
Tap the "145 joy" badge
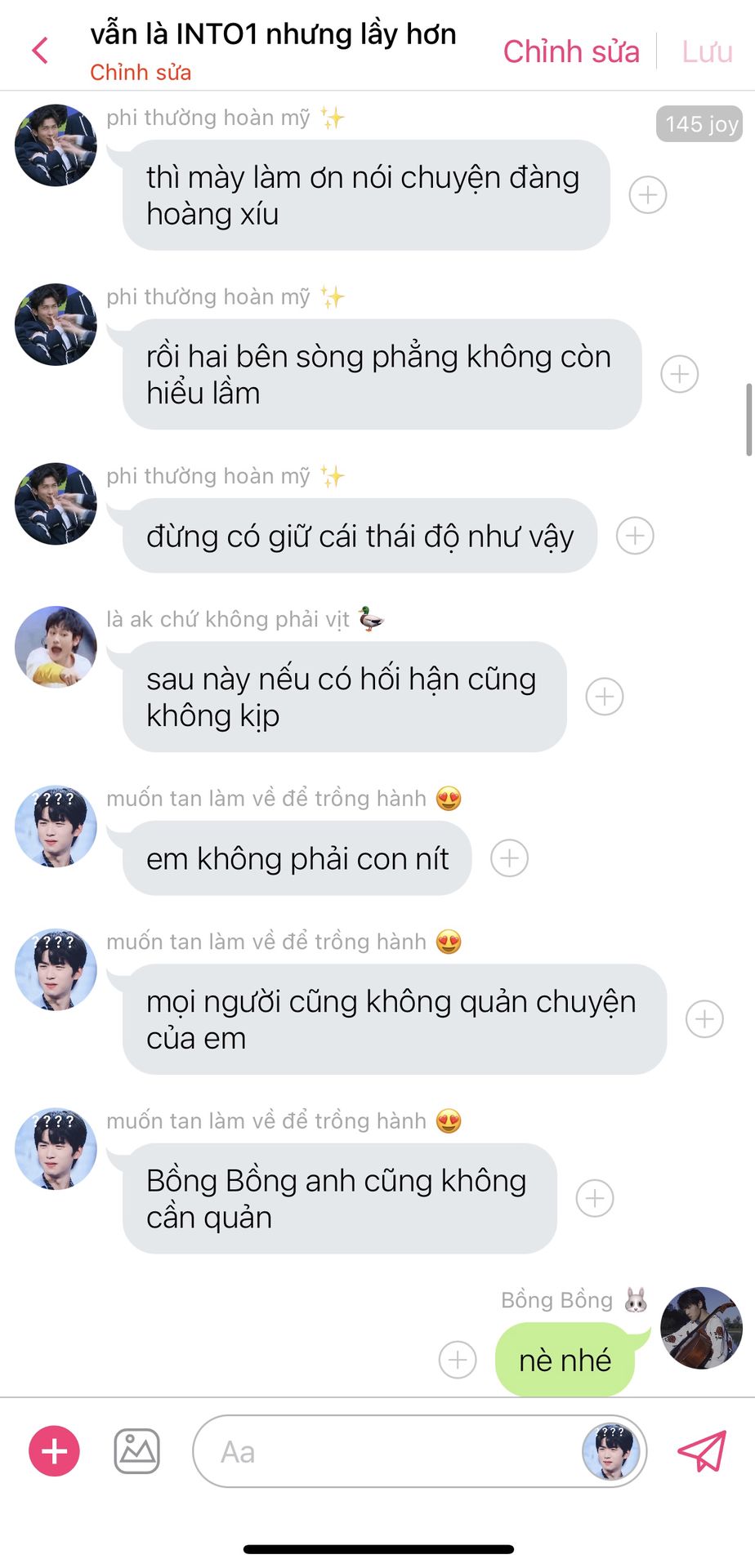[700, 124]
